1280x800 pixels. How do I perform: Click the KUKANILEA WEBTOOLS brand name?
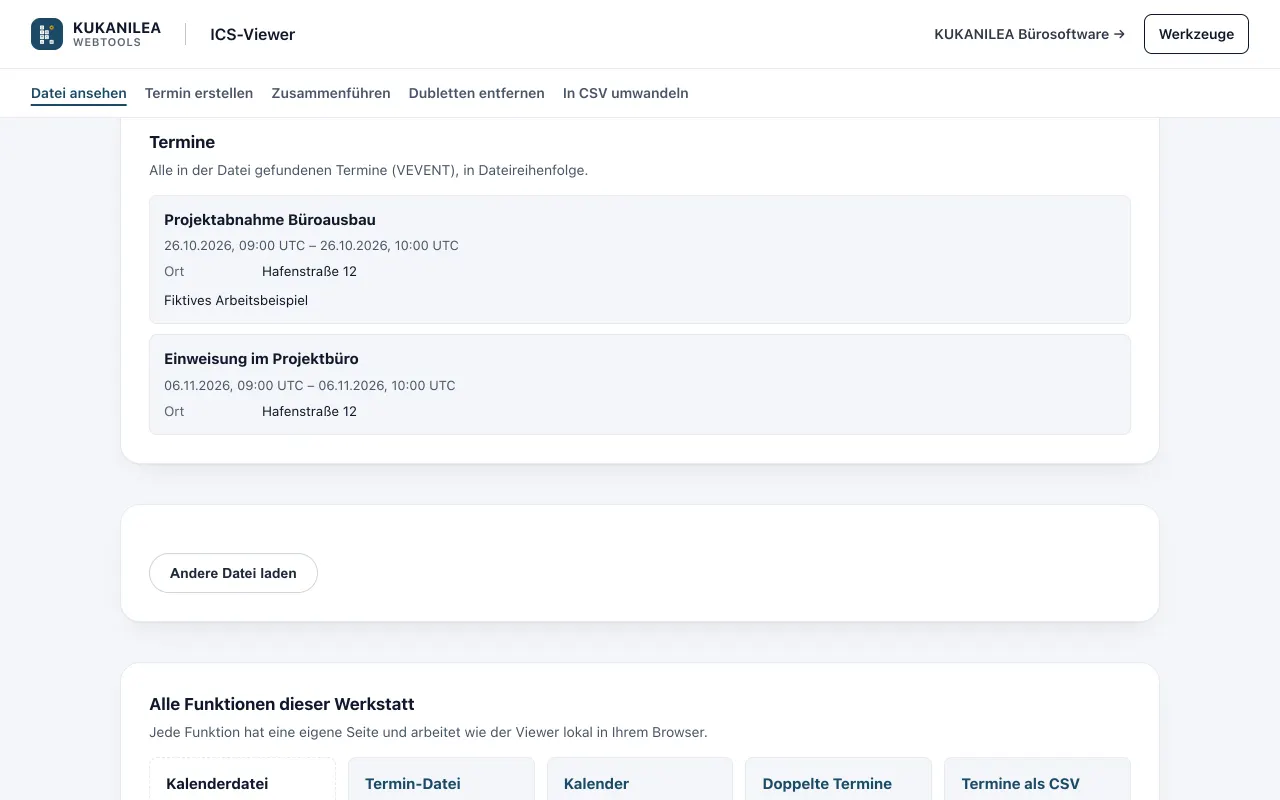[x=117, y=34]
